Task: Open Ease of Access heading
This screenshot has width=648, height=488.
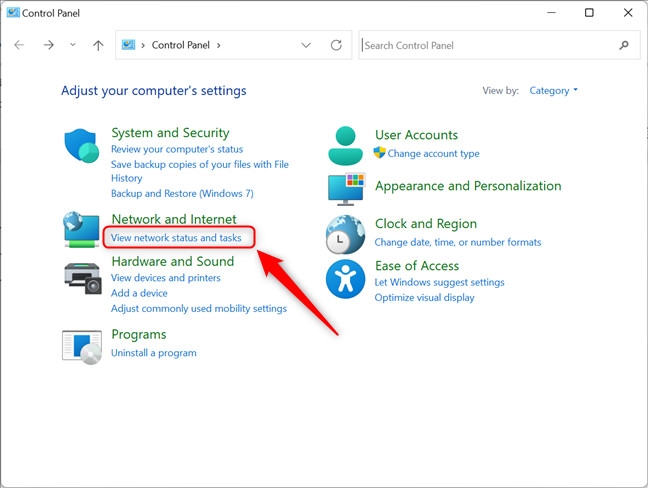Action: click(x=417, y=266)
